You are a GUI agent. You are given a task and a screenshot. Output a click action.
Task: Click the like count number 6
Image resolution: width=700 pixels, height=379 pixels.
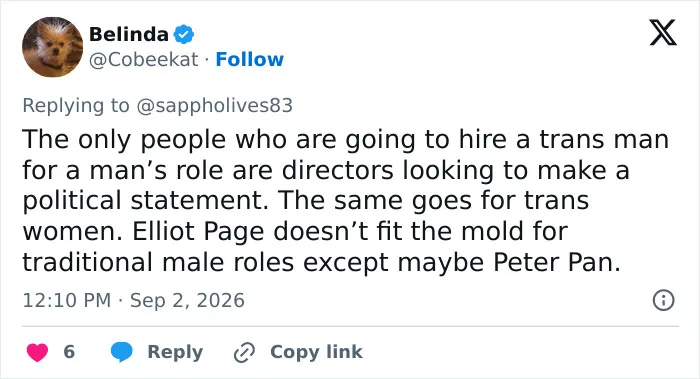[x=69, y=352]
